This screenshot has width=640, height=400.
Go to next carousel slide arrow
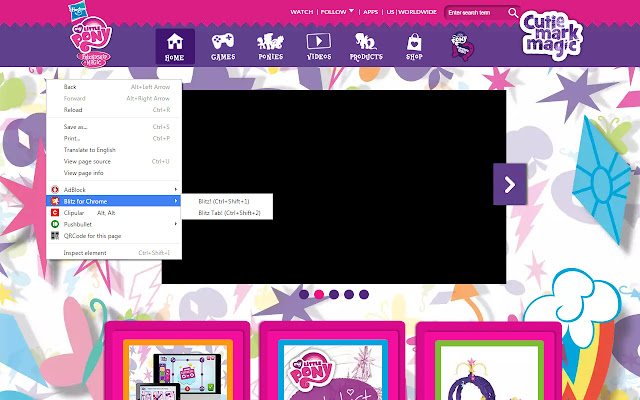coord(509,184)
